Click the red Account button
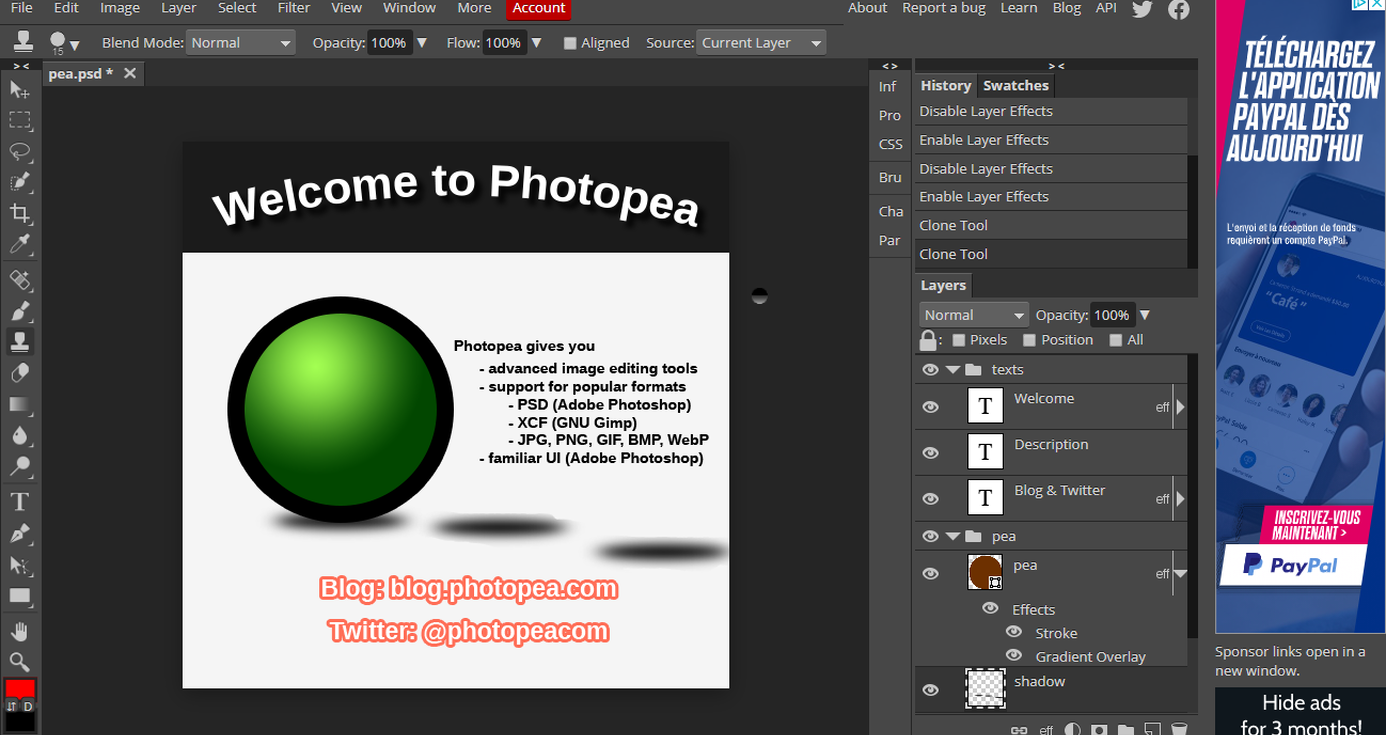 click(539, 8)
